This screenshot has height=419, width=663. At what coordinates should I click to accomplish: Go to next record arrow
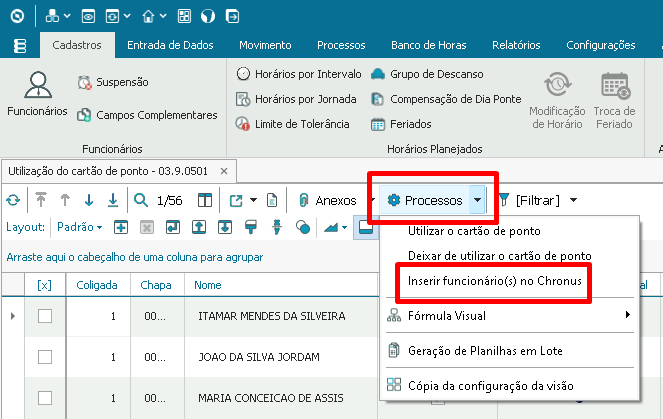pyautogui.click(x=89, y=200)
